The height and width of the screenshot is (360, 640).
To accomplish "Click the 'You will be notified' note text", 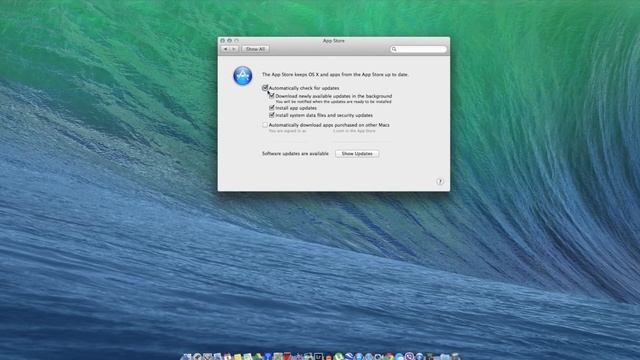I will [x=333, y=102].
